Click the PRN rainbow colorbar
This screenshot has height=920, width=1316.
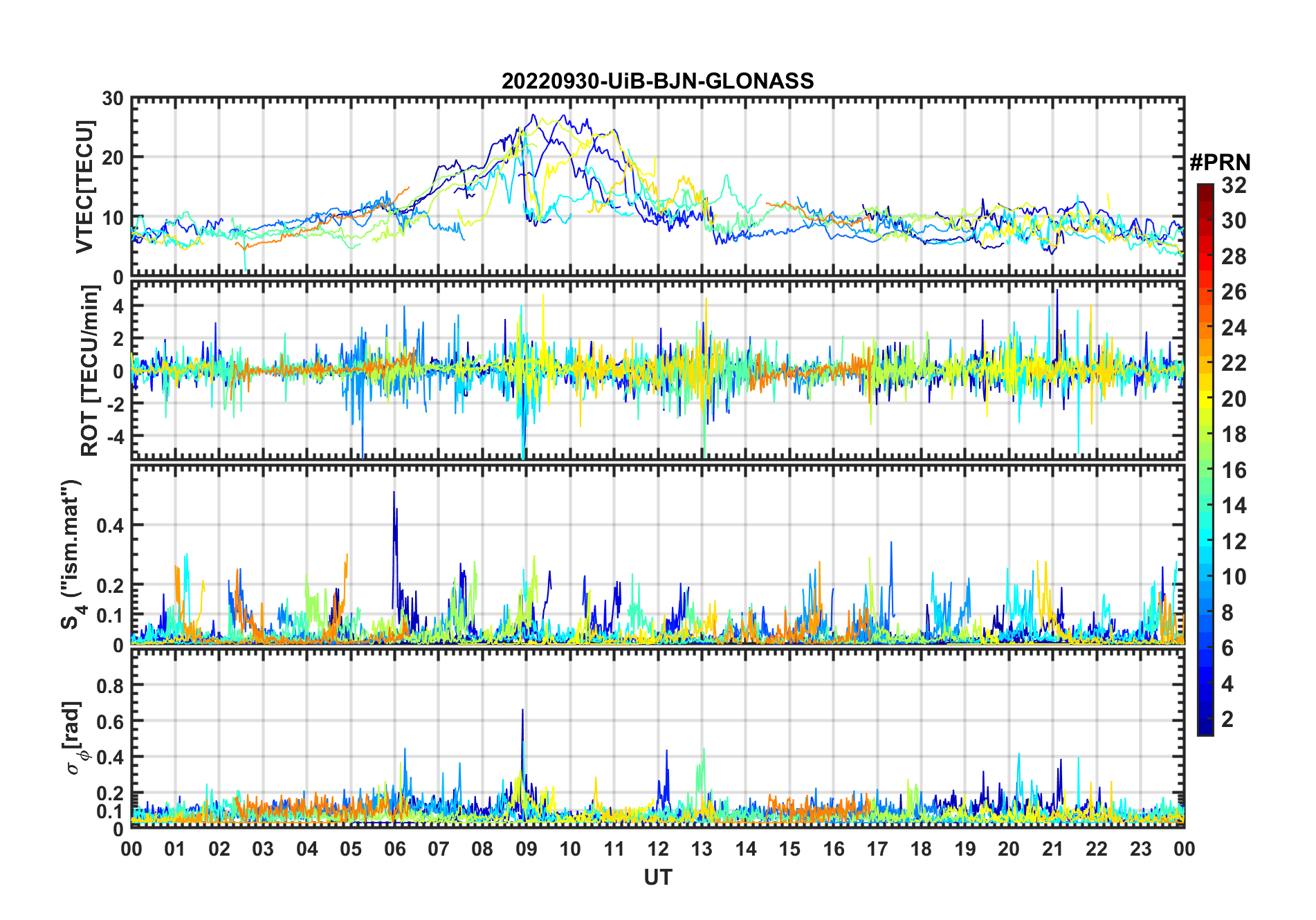point(1205,459)
